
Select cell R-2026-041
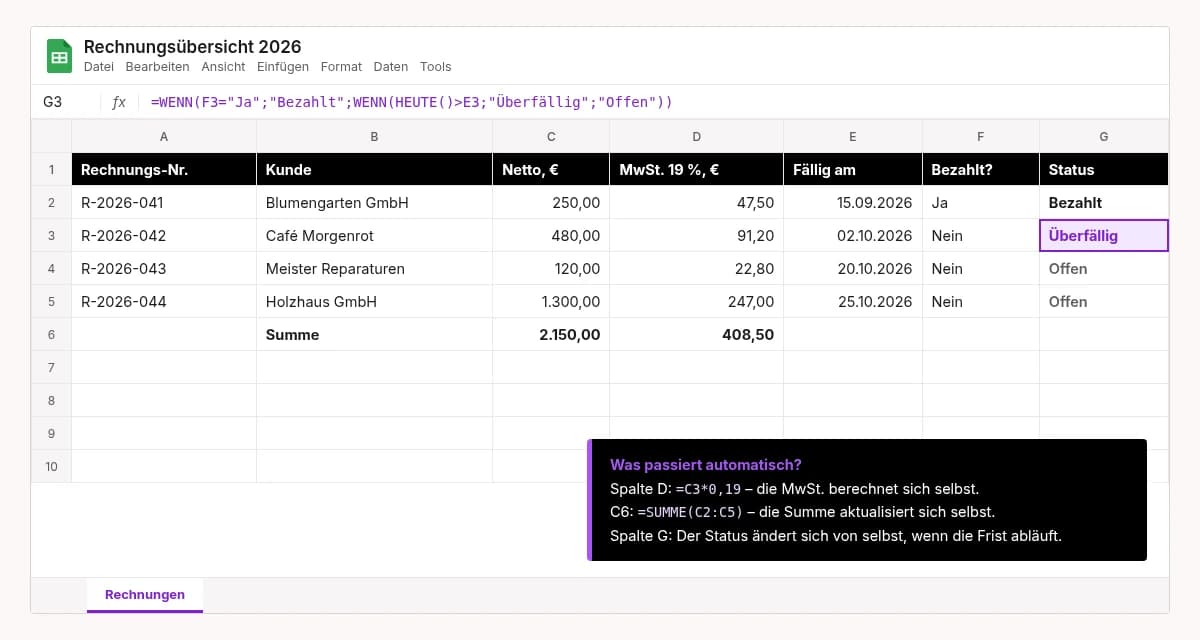click(164, 203)
